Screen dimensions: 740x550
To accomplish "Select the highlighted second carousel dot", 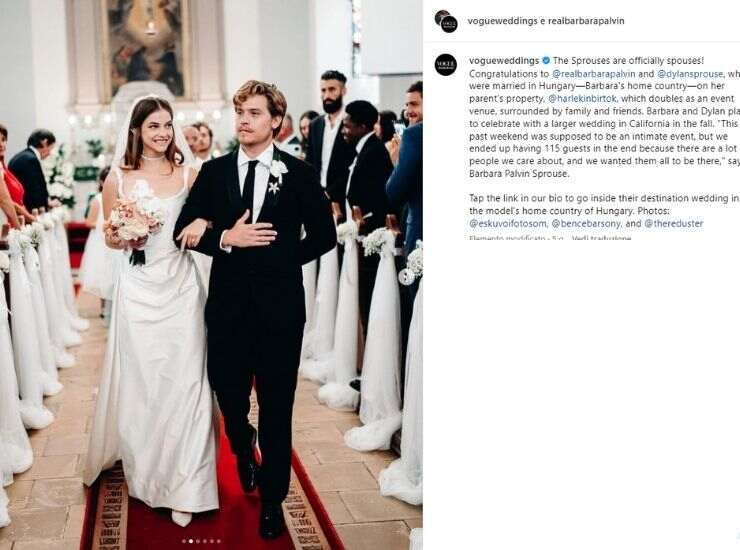I will 191,541.
